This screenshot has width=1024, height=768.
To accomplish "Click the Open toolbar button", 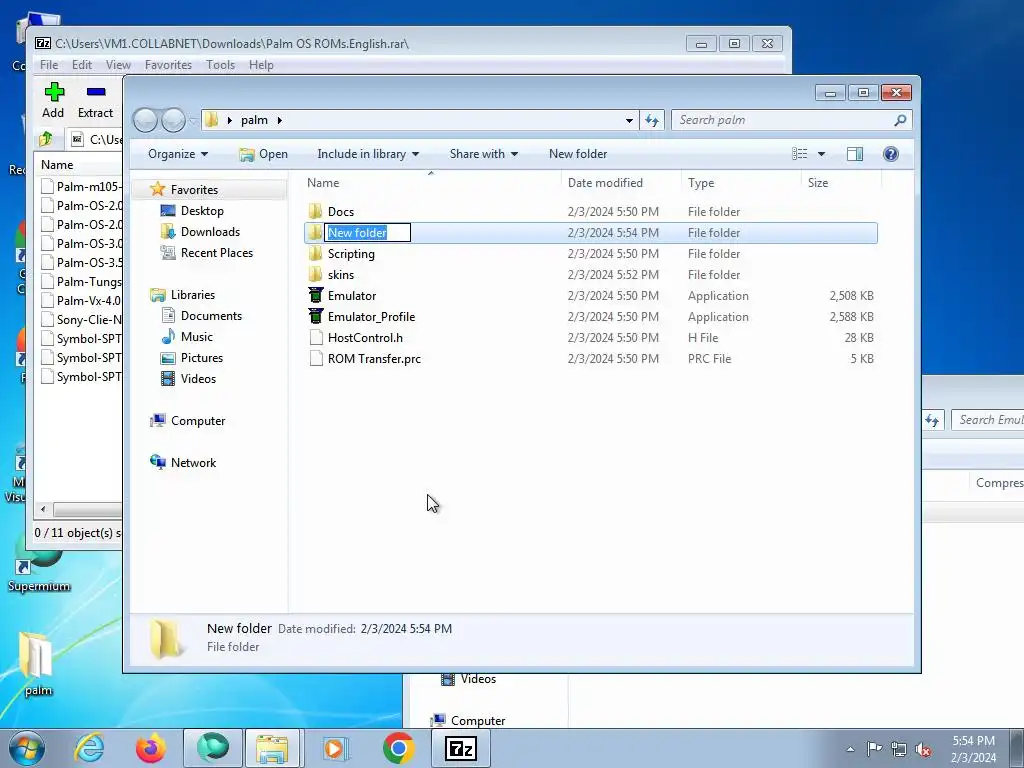I will point(264,153).
